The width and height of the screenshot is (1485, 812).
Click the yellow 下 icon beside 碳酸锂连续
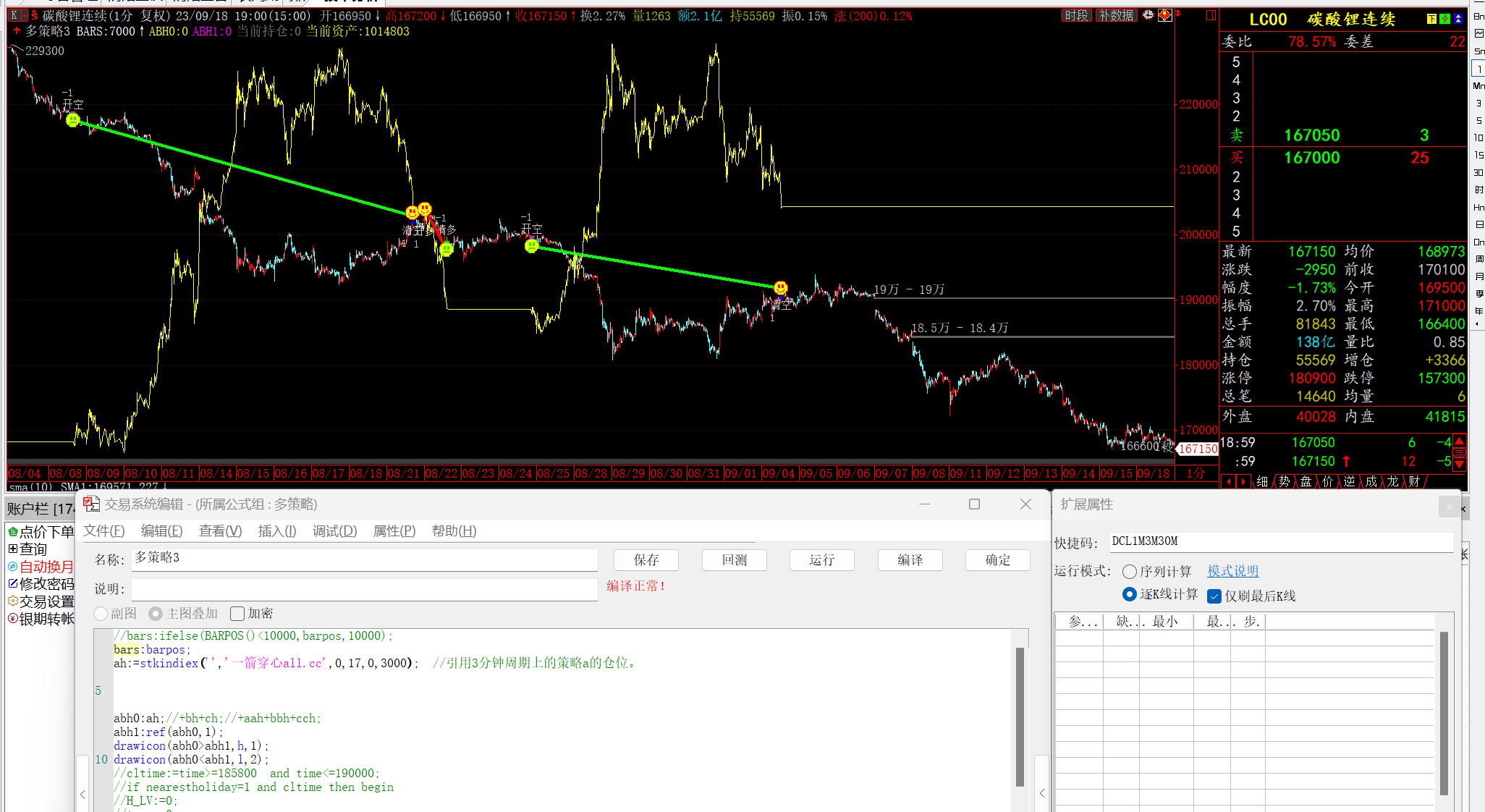coord(1431,19)
